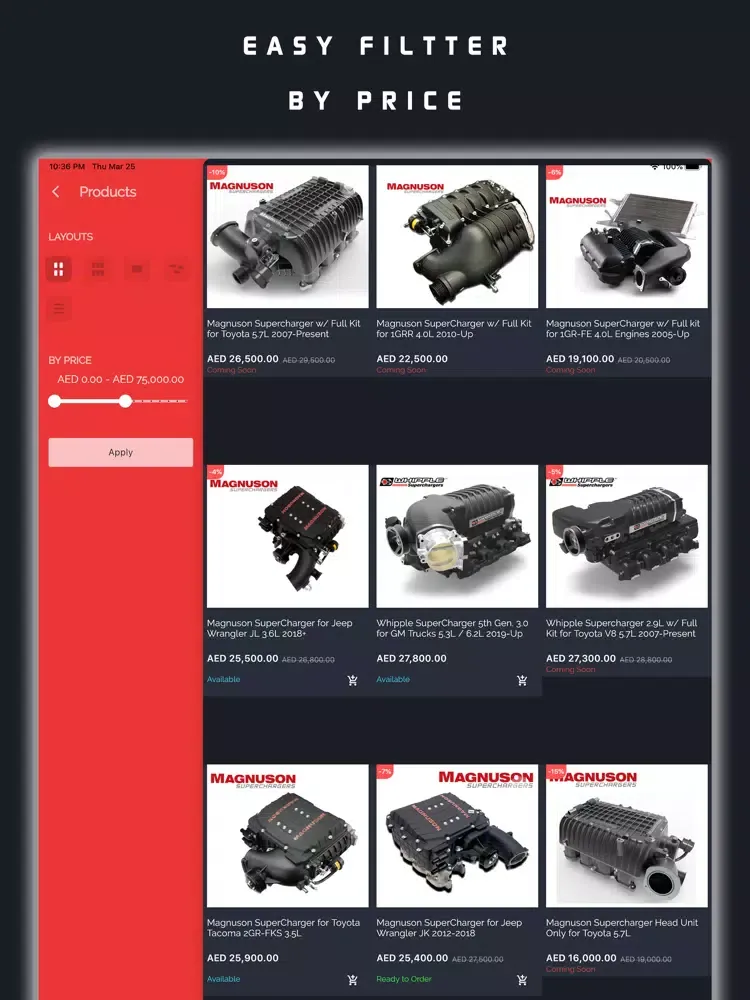The image size is (750, 1000).
Task: Go back with the Products back arrow
Action: click(x=56, y=192)
